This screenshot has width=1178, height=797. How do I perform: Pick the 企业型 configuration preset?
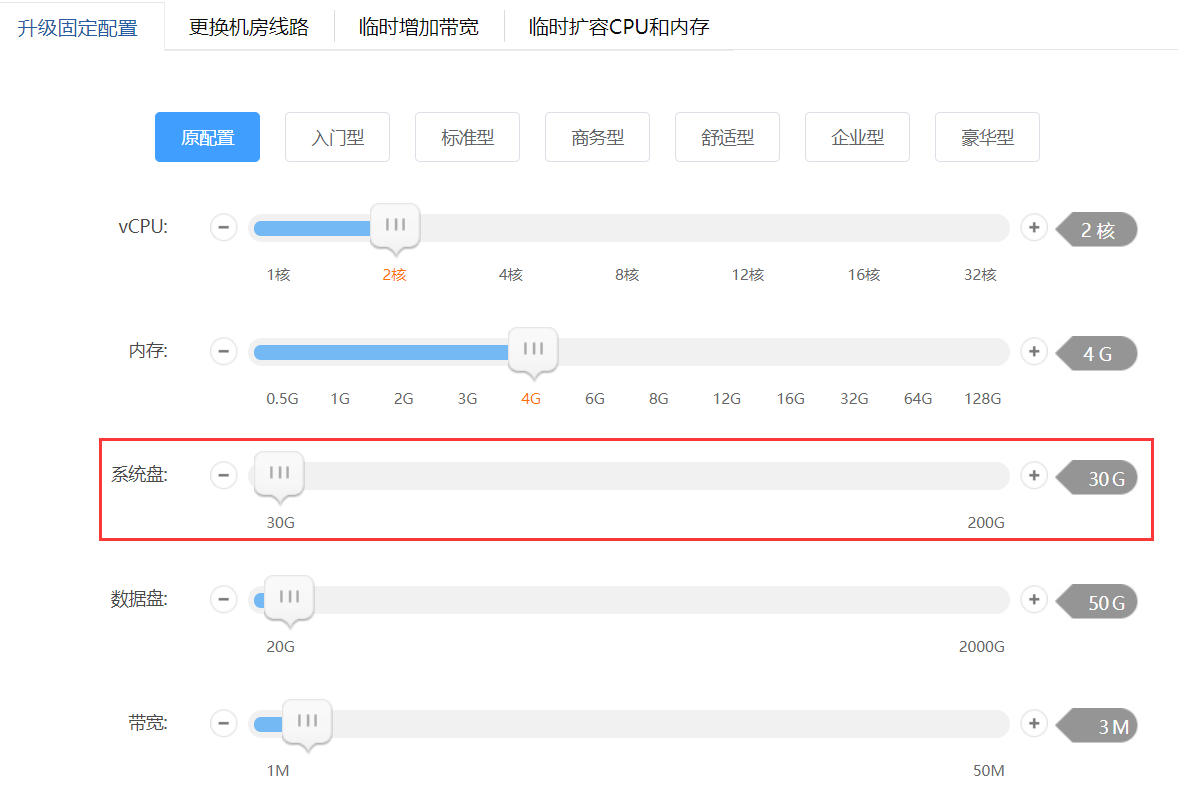pos(857,137)
